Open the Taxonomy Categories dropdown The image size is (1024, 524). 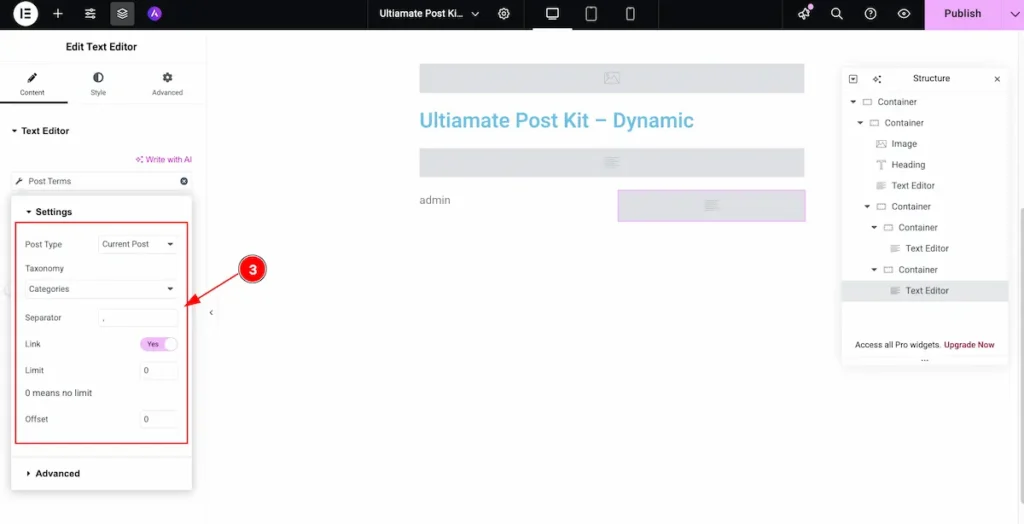101,289
